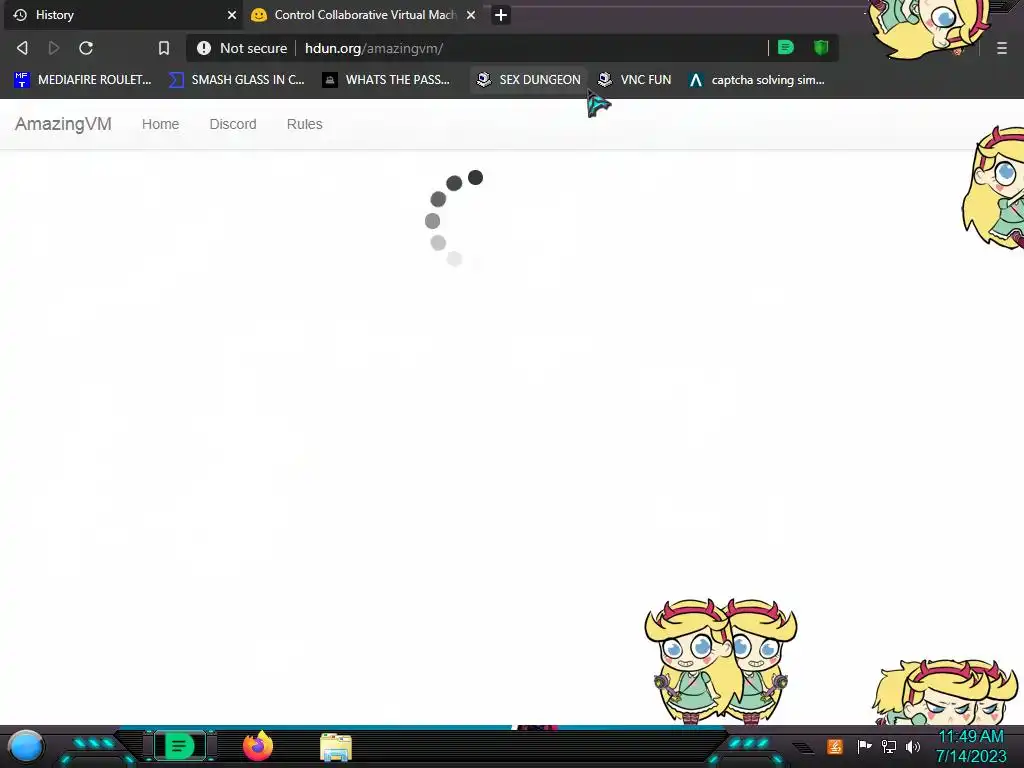1024x768 pixels.
Task: Open File Explorer from the taskbar
Action: tap(336, 747)
